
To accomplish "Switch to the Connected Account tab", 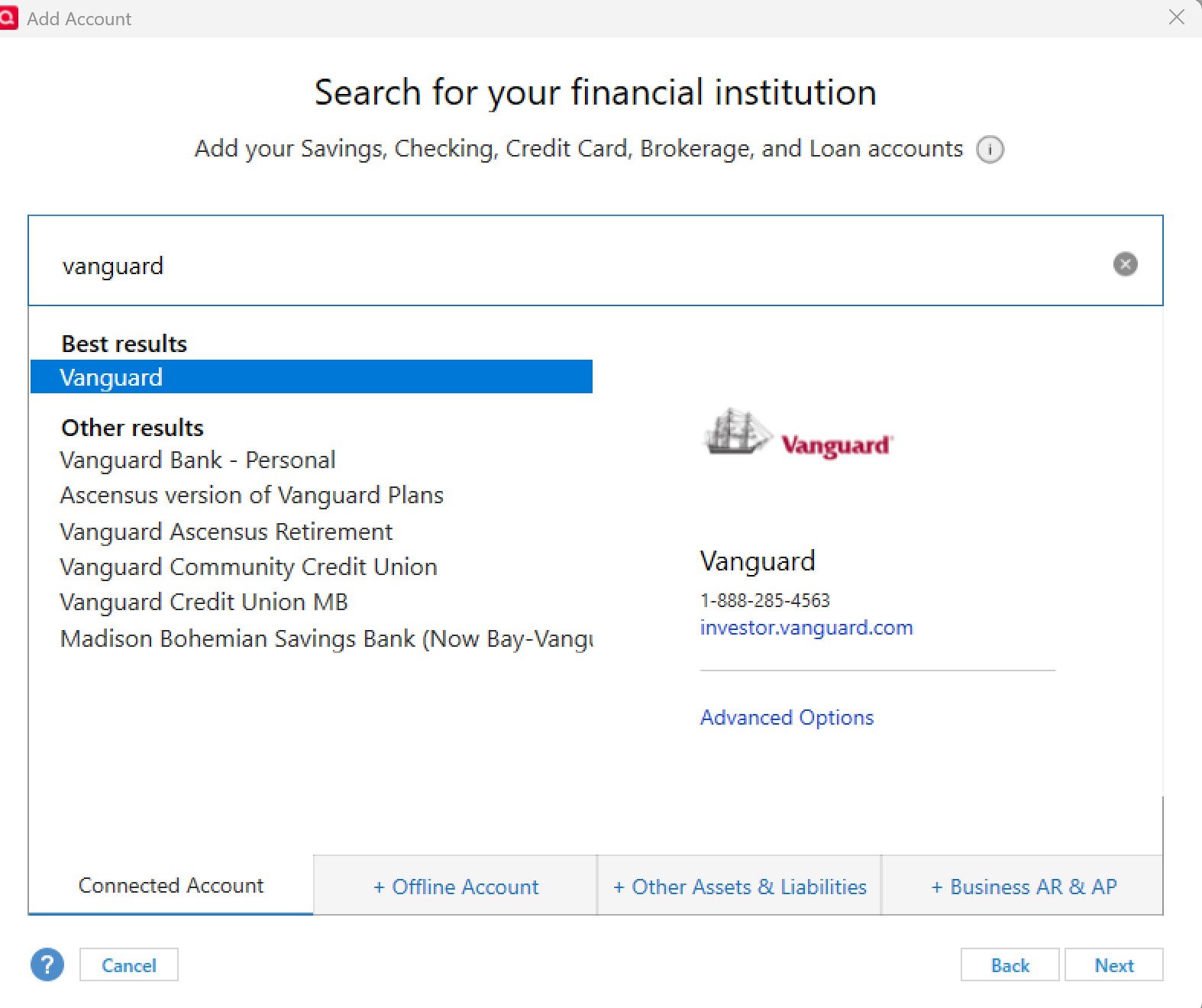I will (171, 885).
